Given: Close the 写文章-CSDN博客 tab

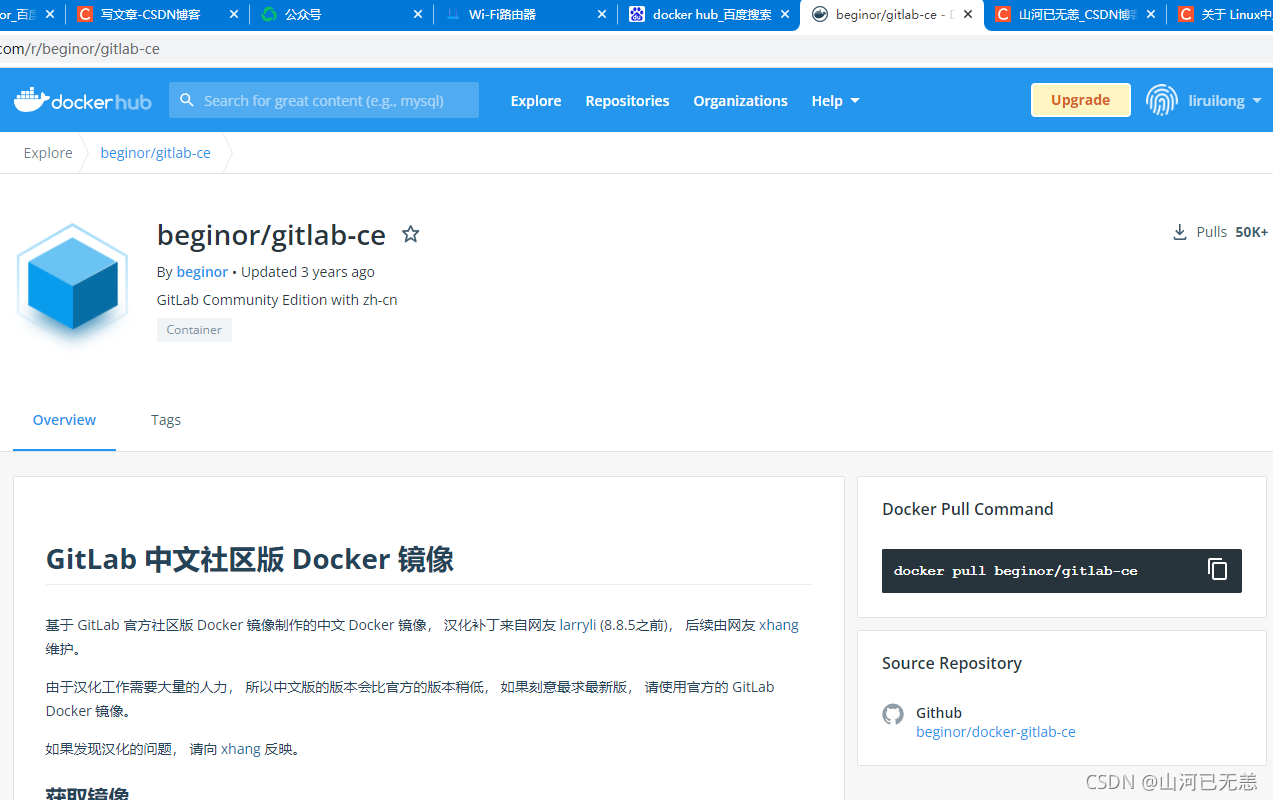Looking at the screenshot, I should point(234,14).
